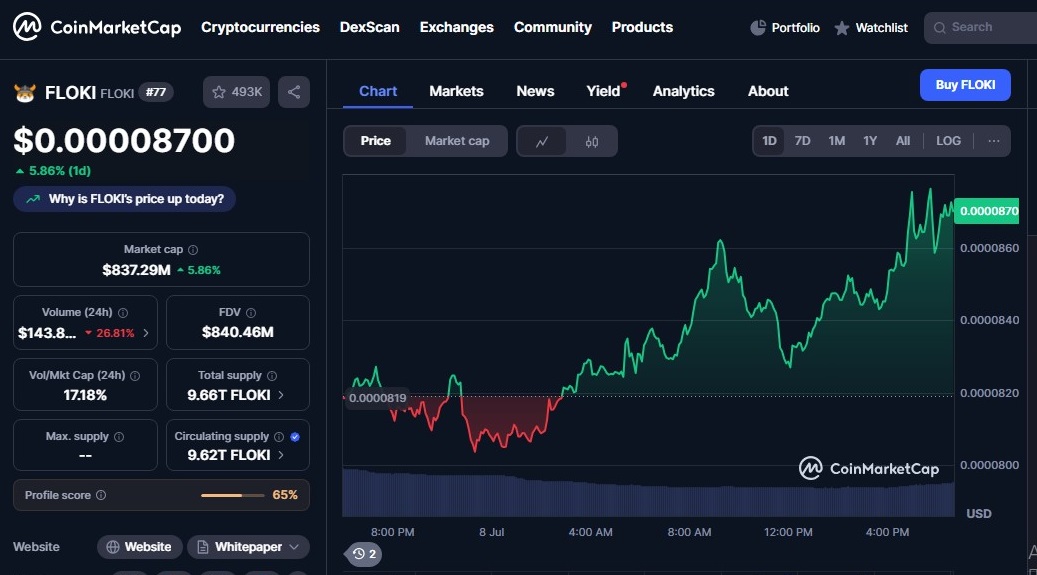1037x575 pixels.
Task: Set chart range to All
Action: point(903,141)
